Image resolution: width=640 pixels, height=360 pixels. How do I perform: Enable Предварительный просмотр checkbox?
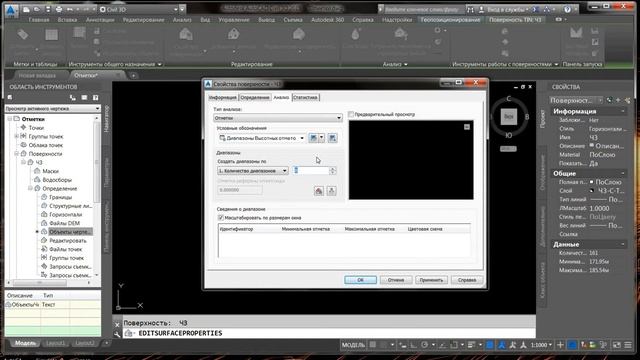pyautogui.click(x=351, y=115)
